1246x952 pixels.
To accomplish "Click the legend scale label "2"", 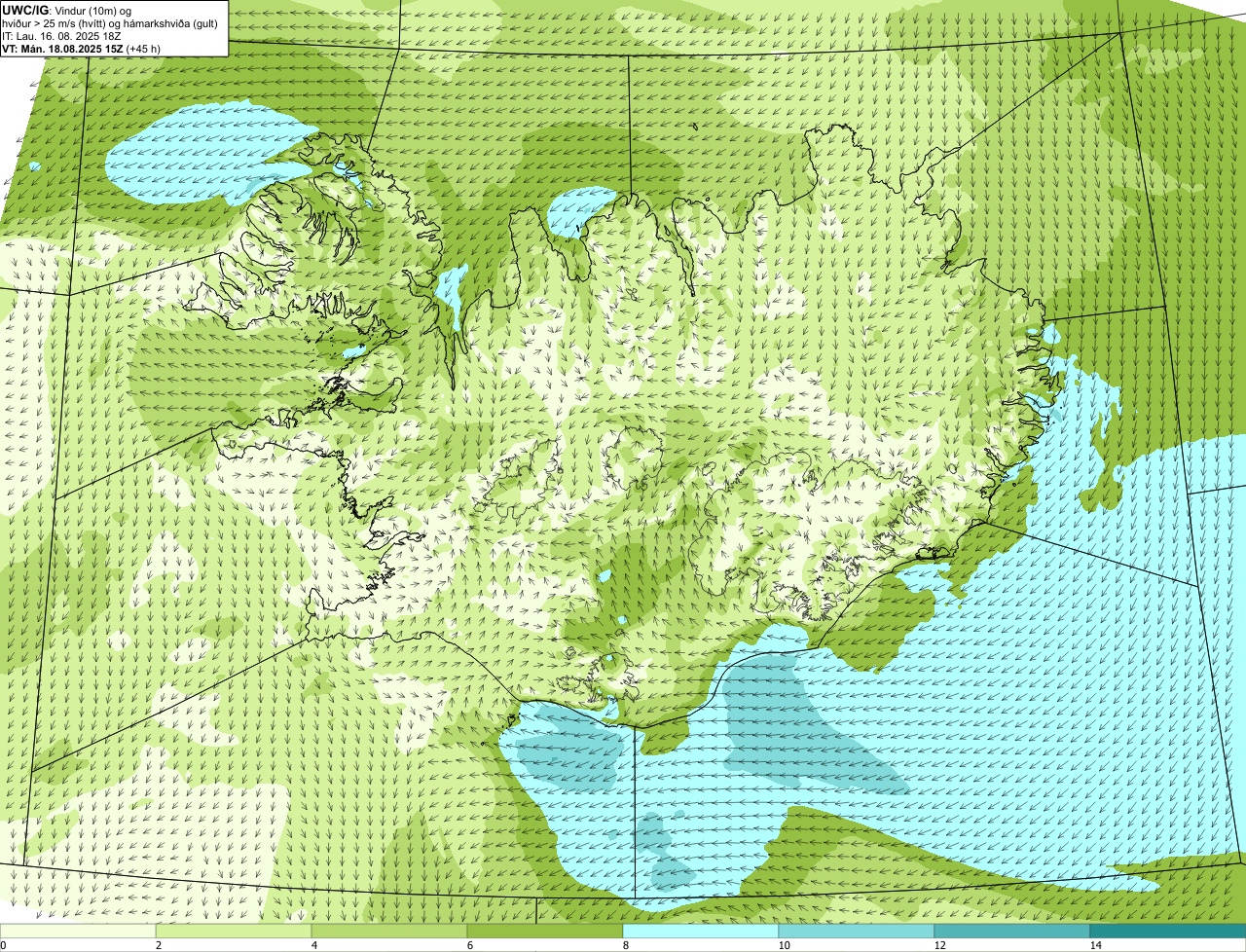I will click(158, 945).
